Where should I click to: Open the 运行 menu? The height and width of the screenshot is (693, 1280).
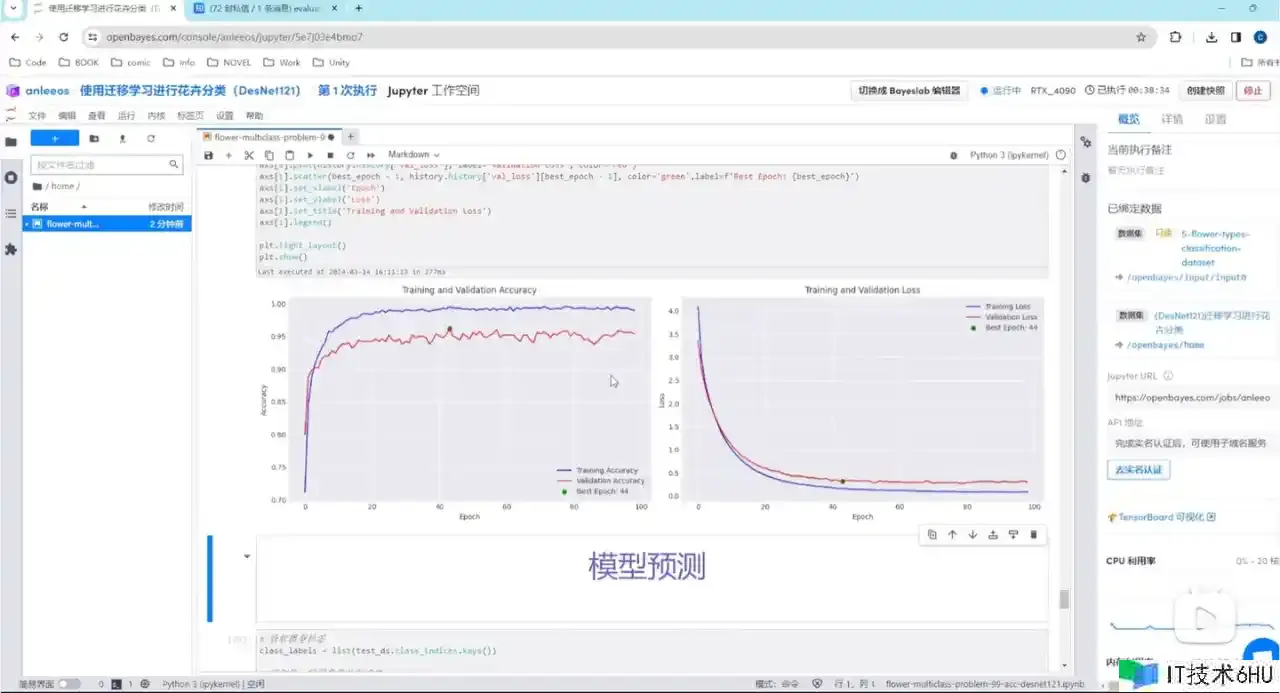tap(126, 116)
